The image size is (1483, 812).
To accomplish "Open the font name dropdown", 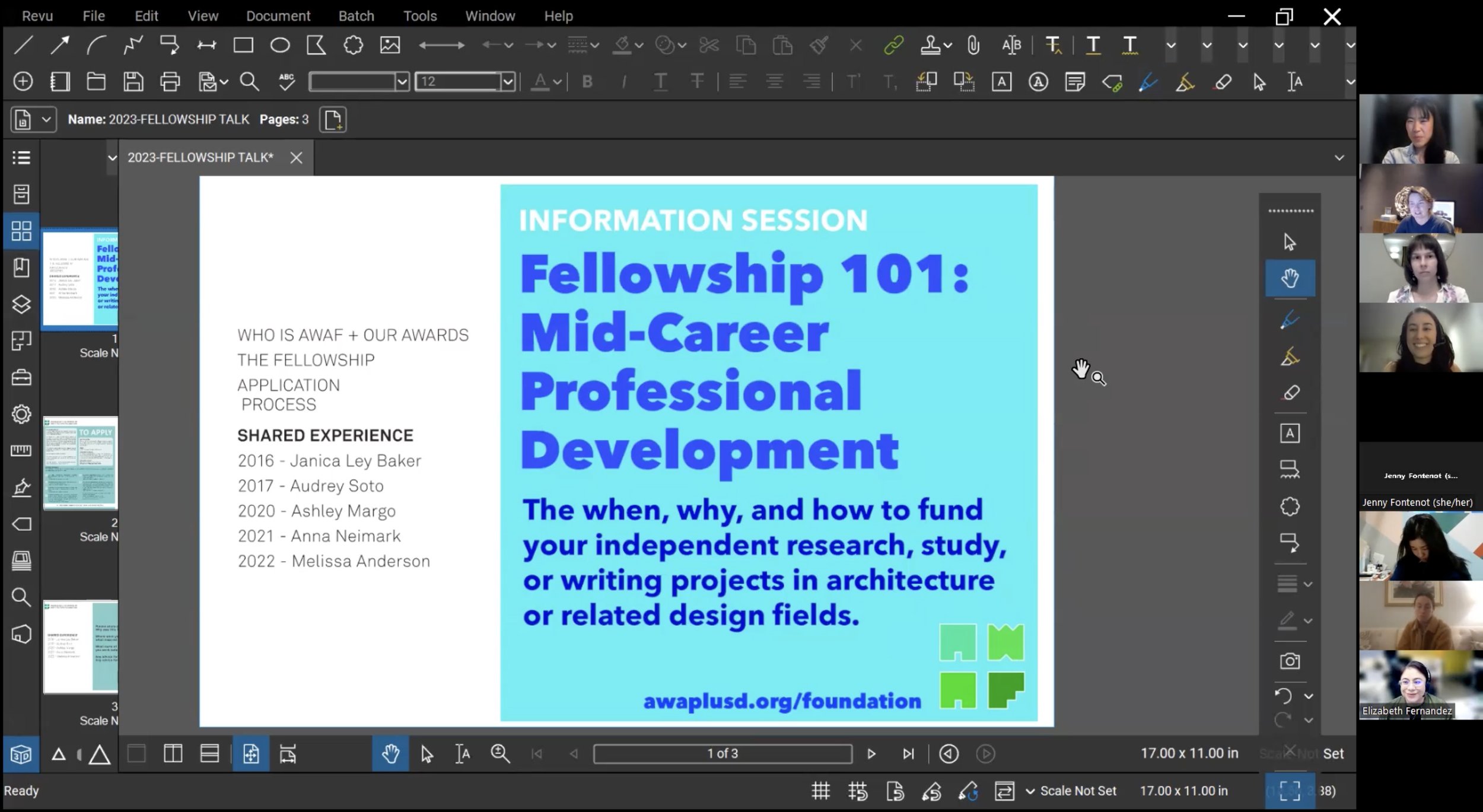I will 402,81.
